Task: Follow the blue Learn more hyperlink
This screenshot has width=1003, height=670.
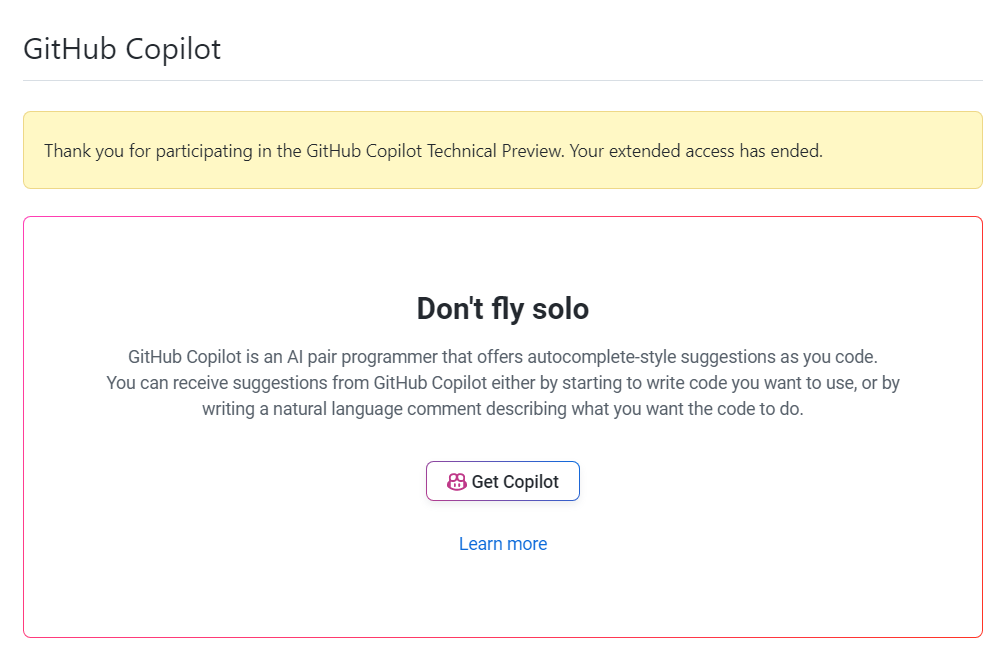Action: tap(502, 543)
